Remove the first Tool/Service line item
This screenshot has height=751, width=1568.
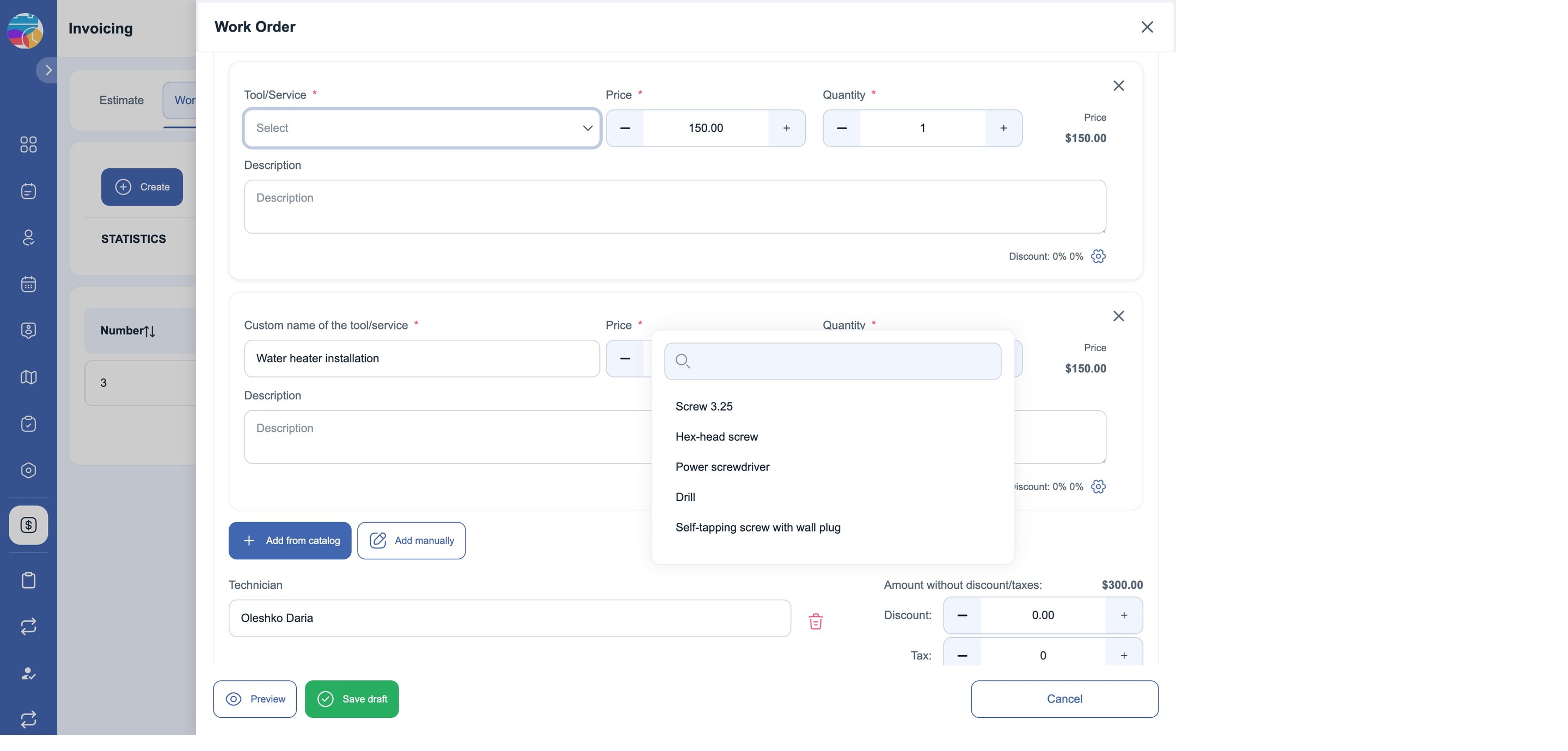pos(1118,86)
